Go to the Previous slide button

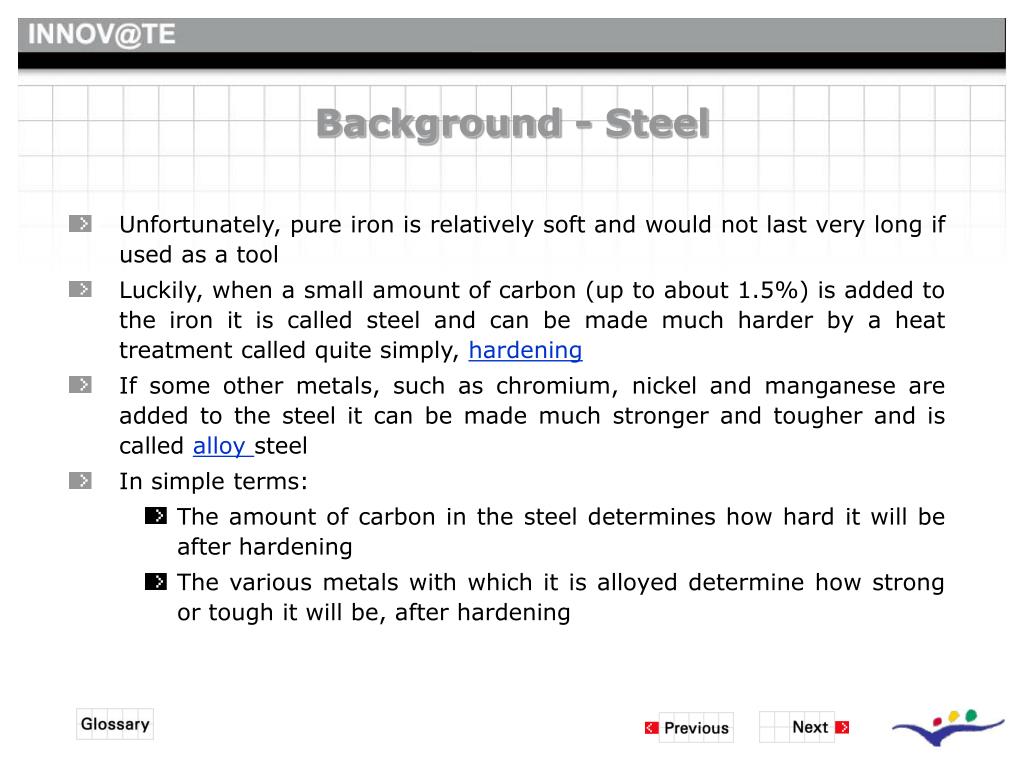696,728
